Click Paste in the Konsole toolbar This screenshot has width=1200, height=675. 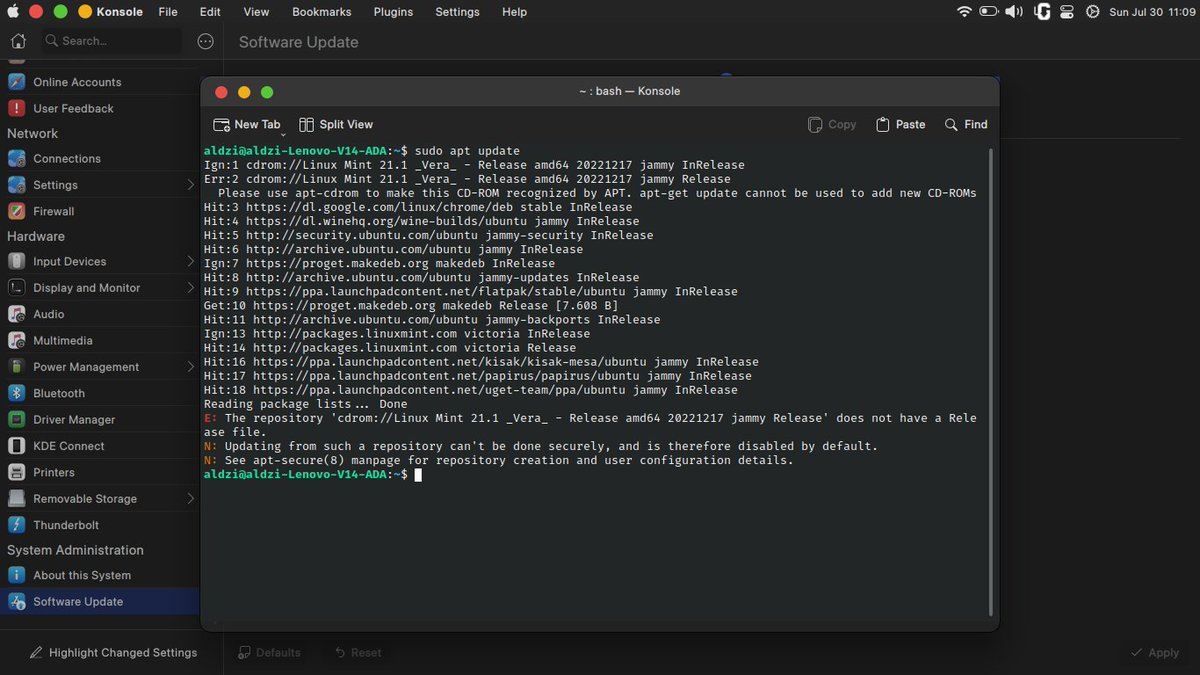(900, 124)
